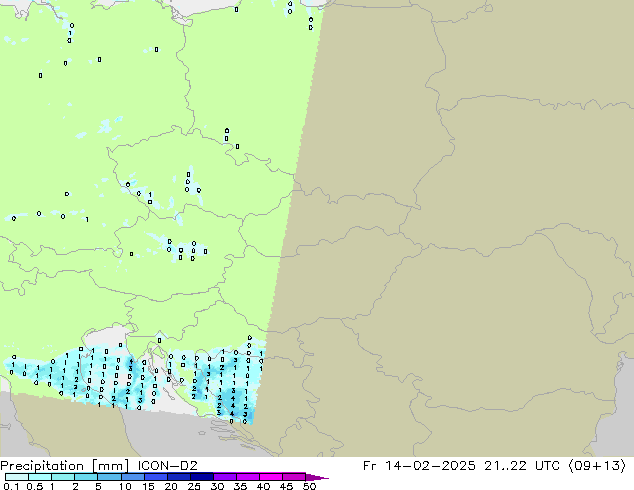Image resolution: width=634 pixels, height=490 pixels.
Task: Click the 1–2 mm legend color swatch
Action: [63, 477]
